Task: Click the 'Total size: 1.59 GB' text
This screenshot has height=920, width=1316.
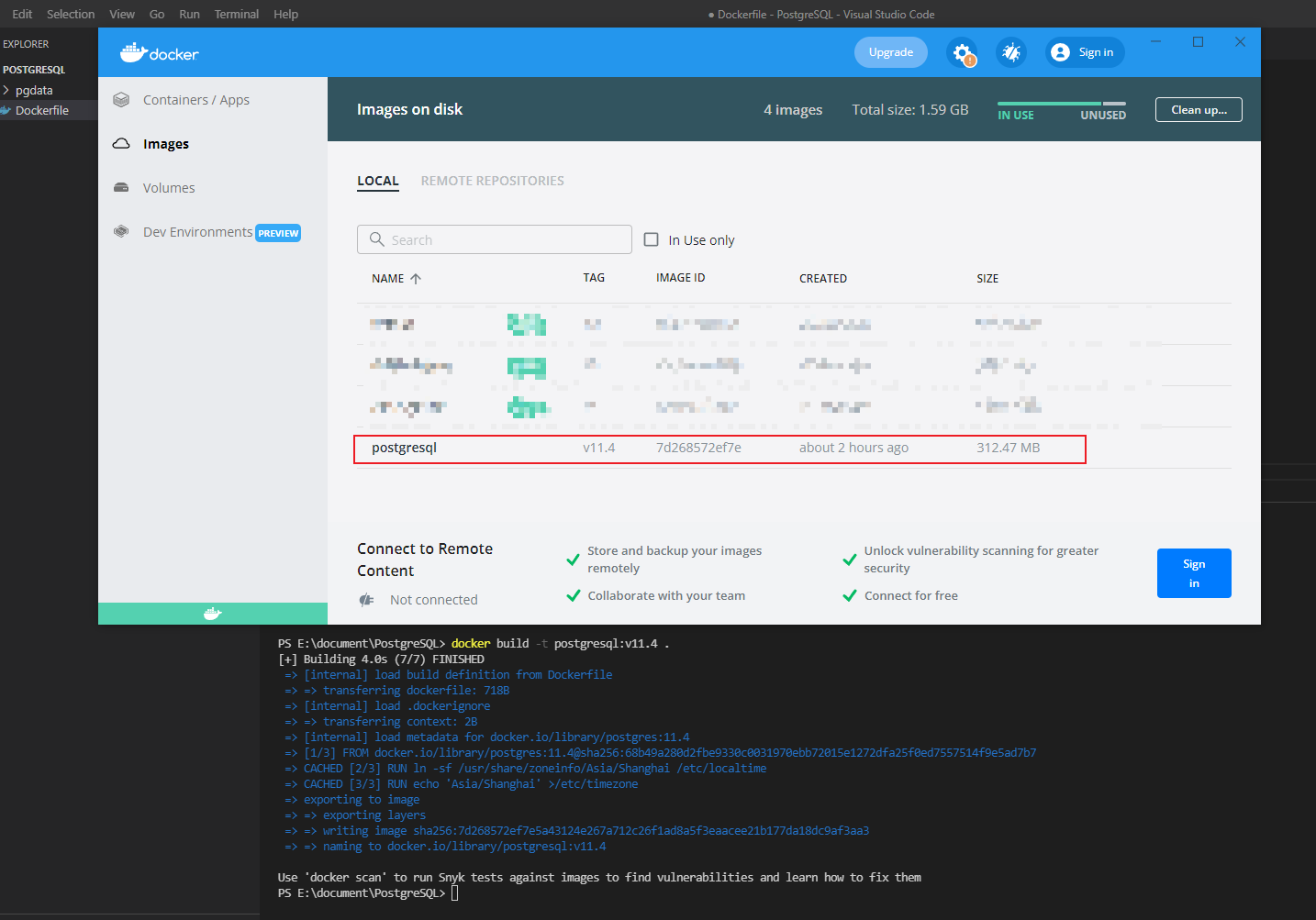Action: 910,110
